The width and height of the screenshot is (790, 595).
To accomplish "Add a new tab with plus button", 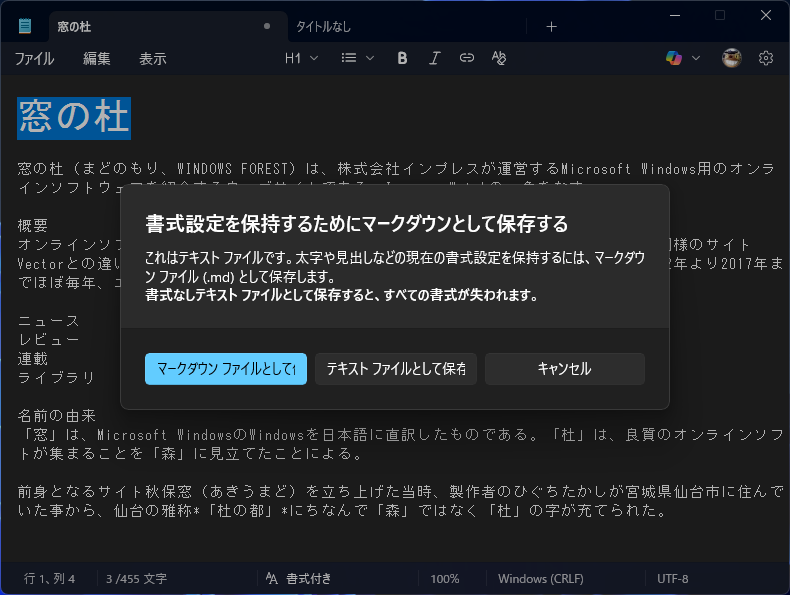I will tap(551, 27).
